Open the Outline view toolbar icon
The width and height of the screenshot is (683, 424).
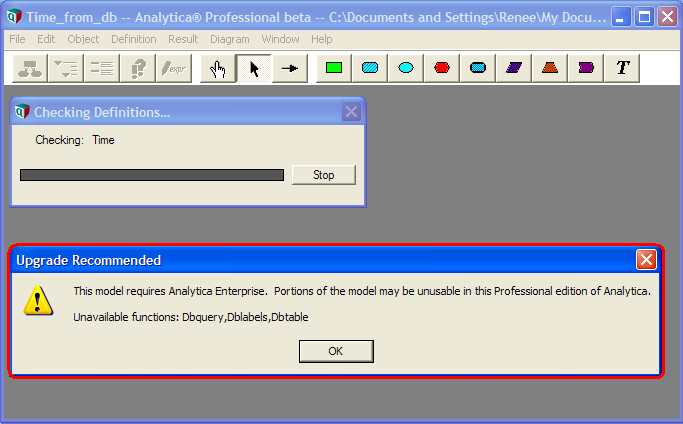click(x=66, y=68)
